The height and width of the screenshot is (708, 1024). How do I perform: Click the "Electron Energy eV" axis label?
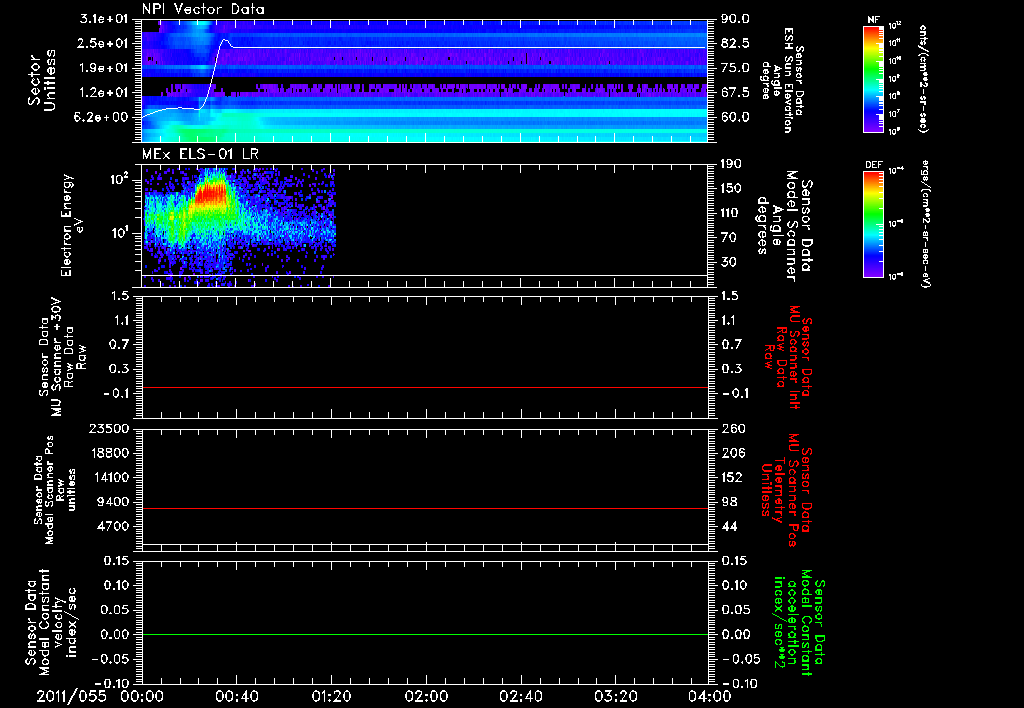pyautogui.click(x=71, y=225)
